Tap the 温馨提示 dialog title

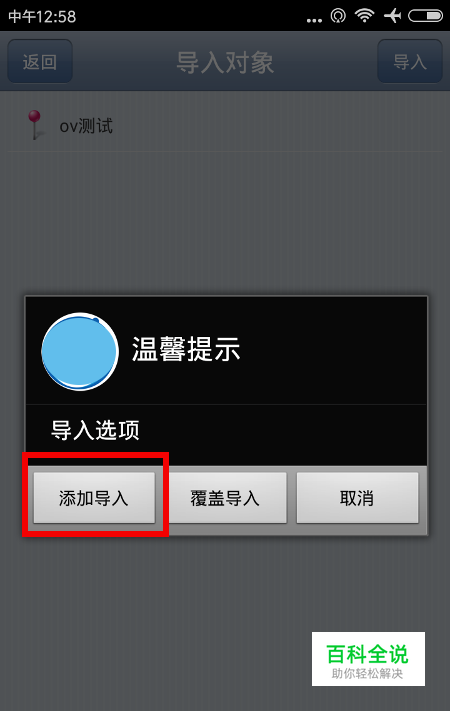tap(186, 349)
